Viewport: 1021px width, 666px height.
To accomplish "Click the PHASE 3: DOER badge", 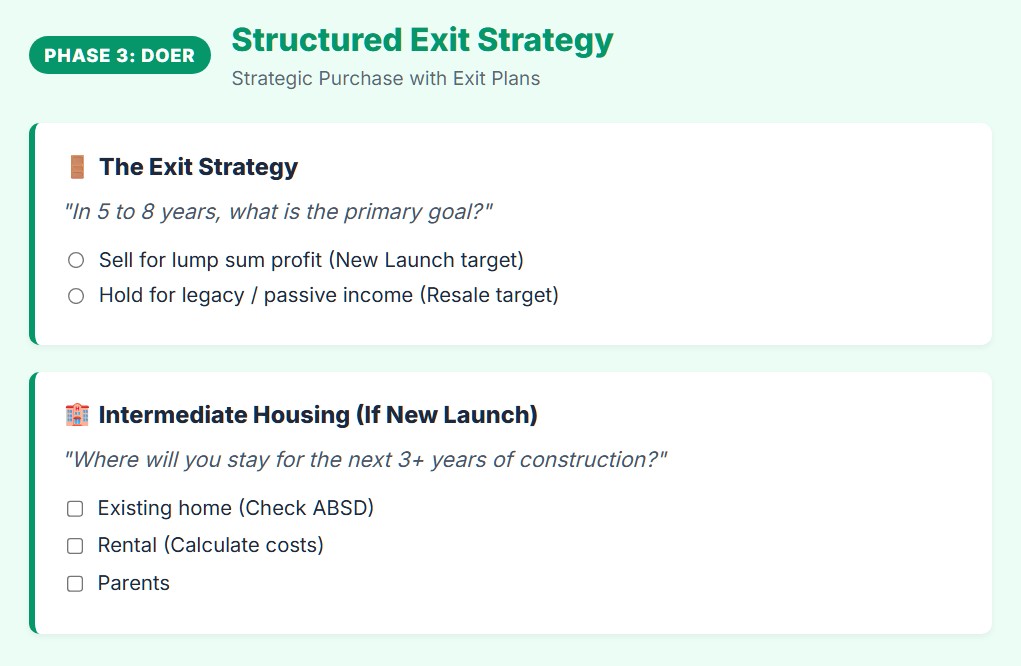I will click(120, 55).
